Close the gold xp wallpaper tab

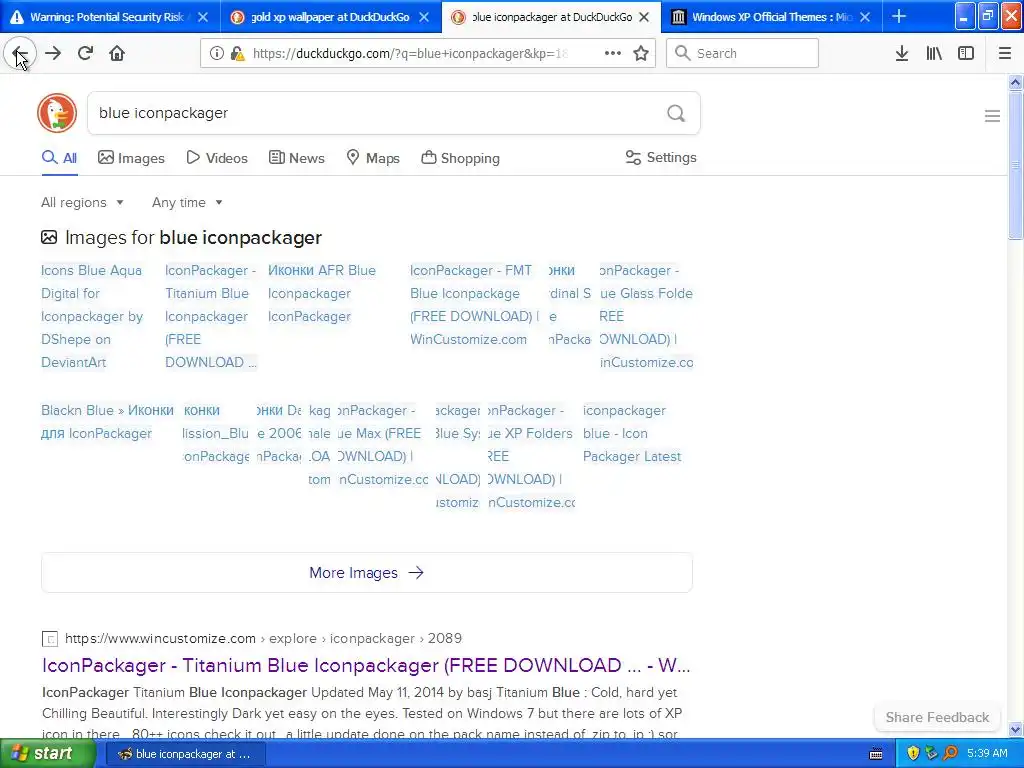pyautogui.click(x=424, y=17)
